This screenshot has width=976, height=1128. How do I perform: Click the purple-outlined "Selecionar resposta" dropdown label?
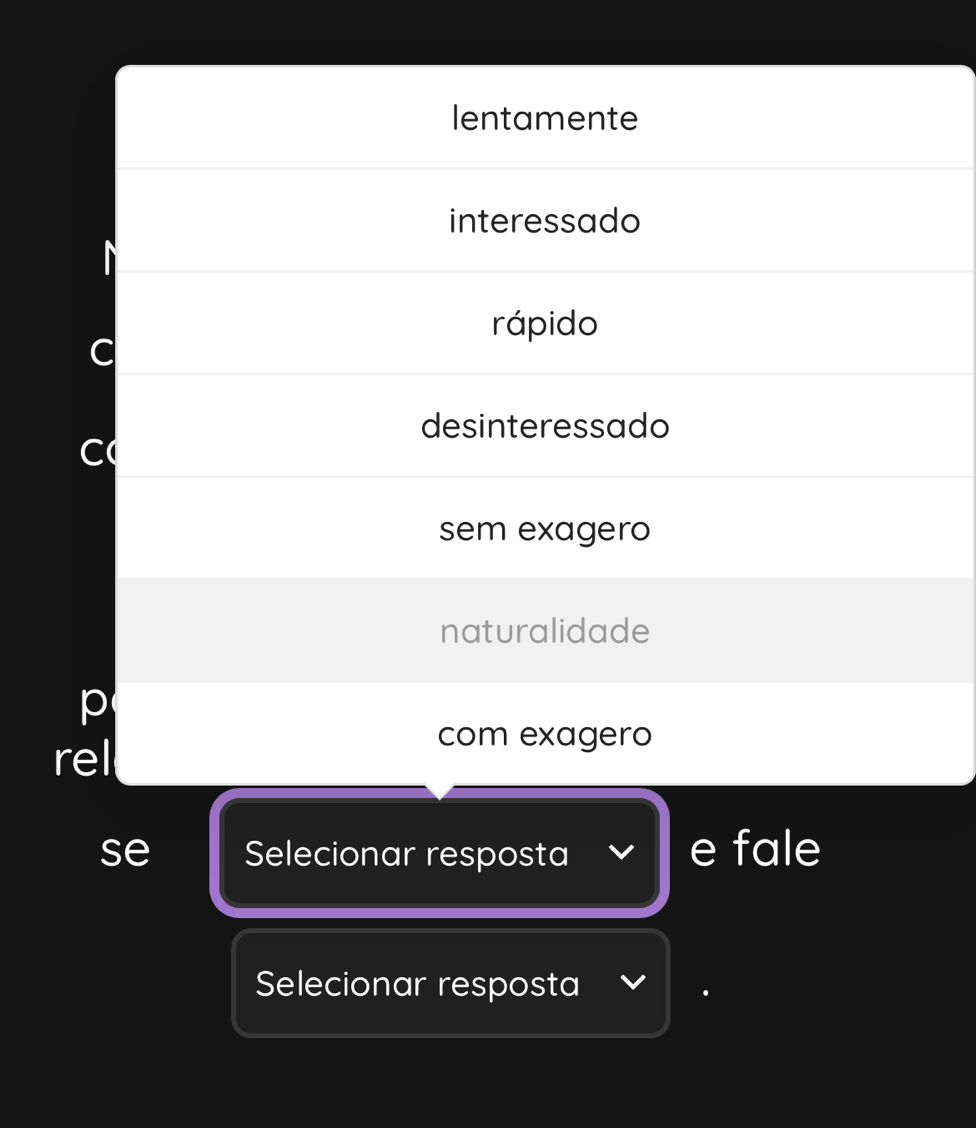click(406, 853)
